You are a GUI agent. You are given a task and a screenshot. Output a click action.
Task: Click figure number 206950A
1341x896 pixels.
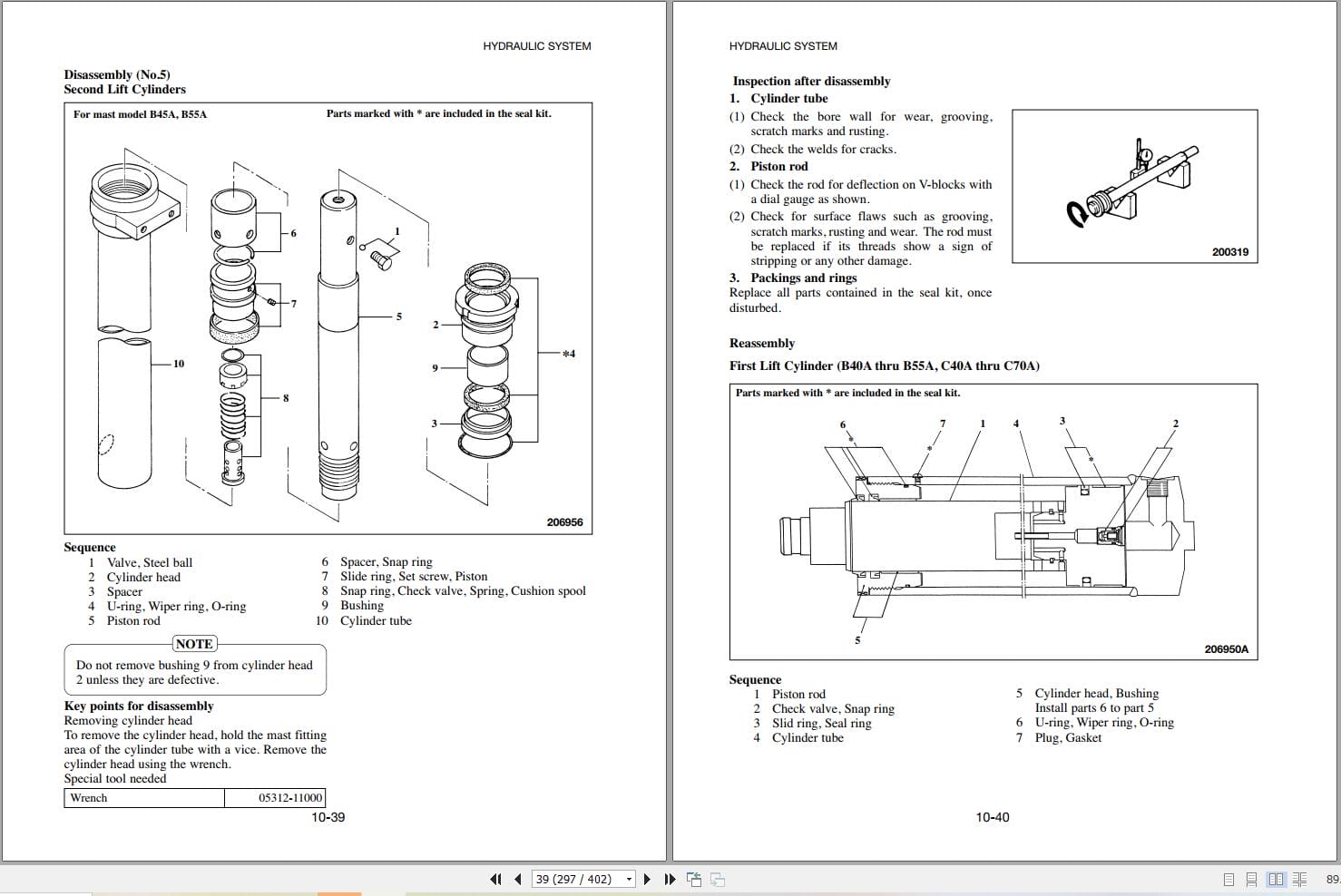click(1227, 649)
